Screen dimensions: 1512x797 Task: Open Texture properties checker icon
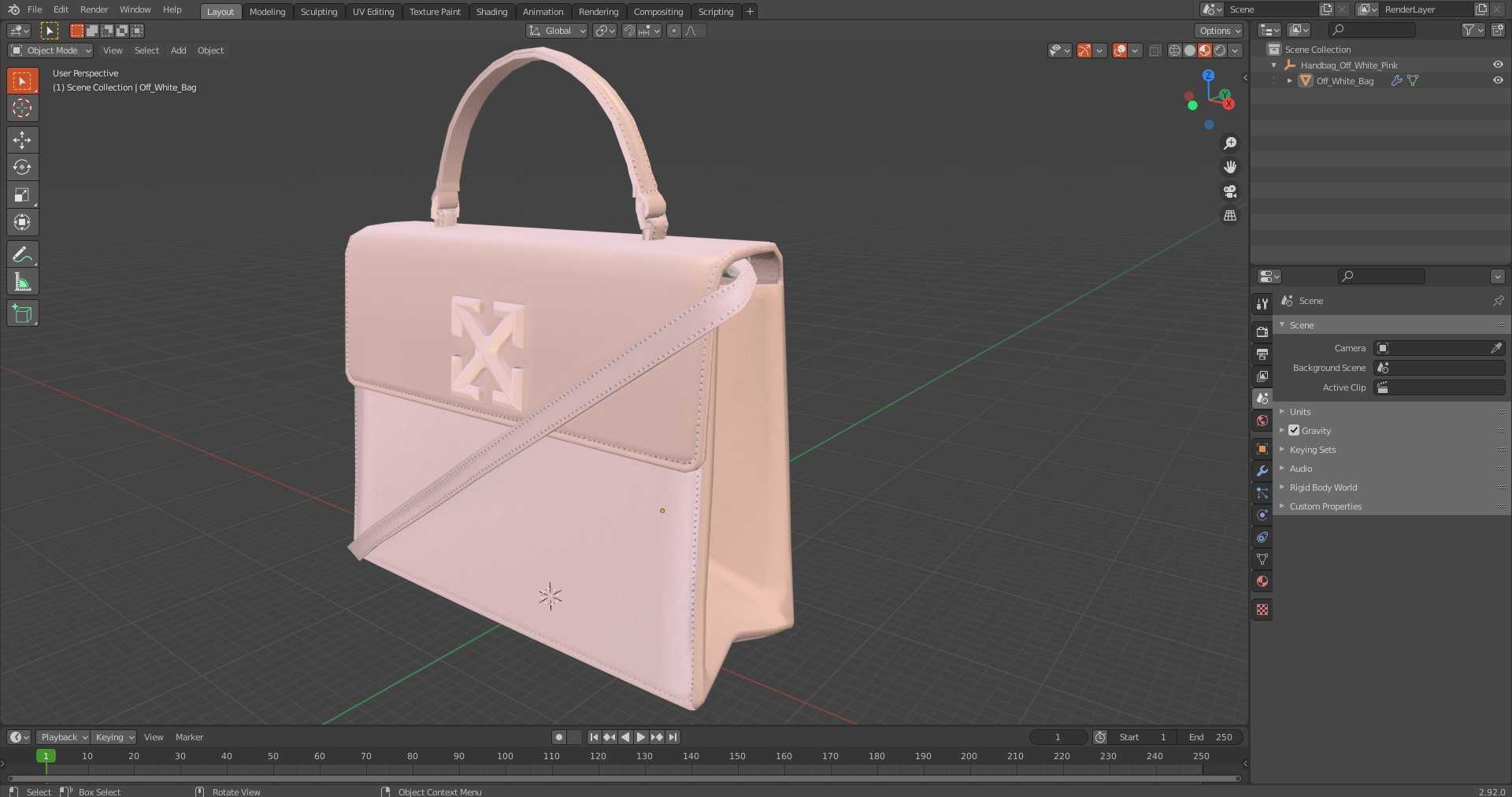click(1262, 610)
